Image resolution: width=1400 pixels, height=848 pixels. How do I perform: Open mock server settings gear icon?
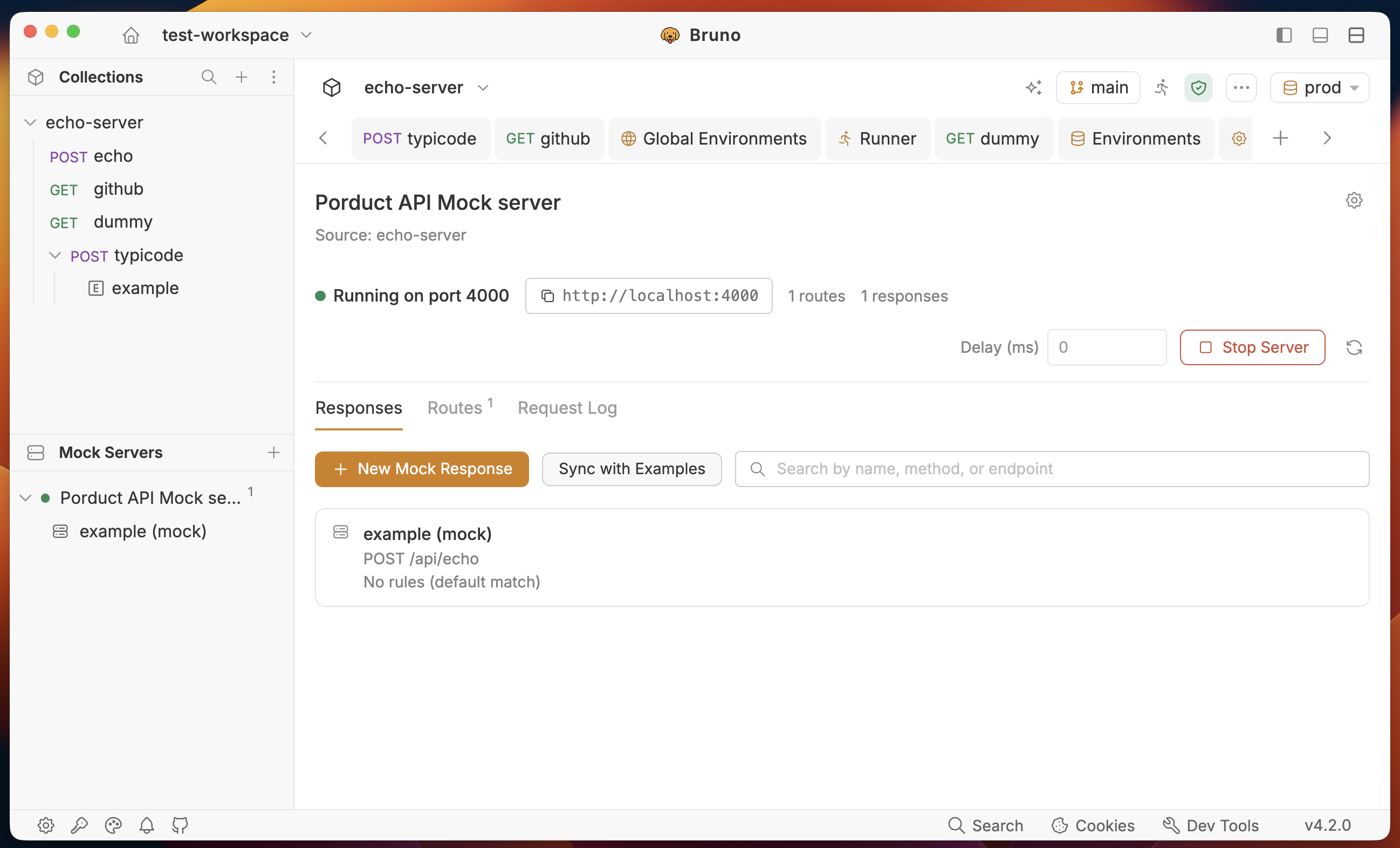(1354, 200)
